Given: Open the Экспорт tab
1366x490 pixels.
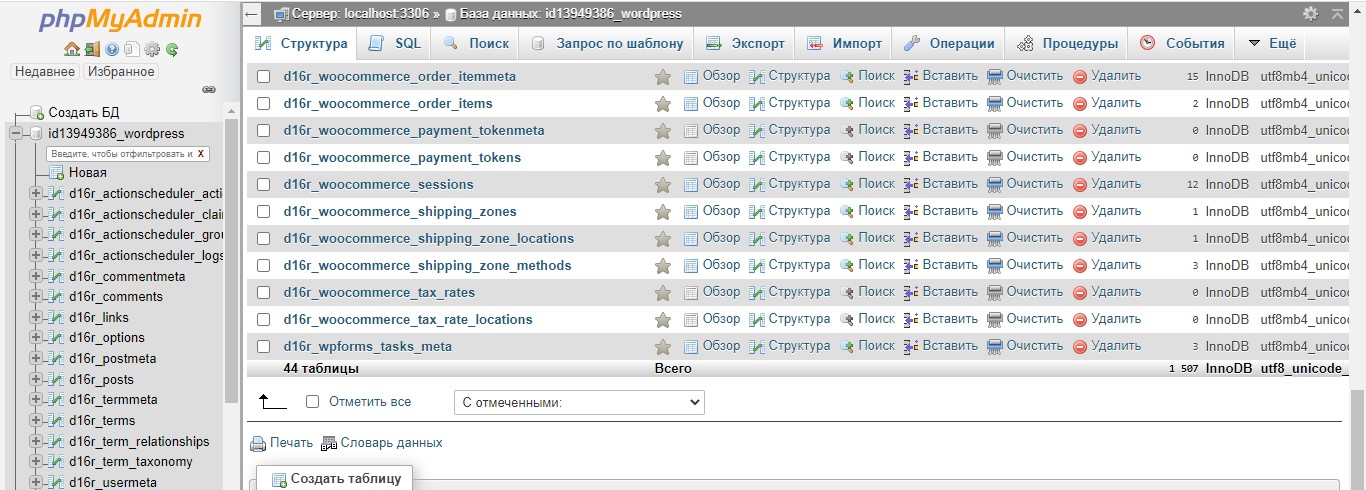Looking at the screenshot, I should pyautogui.click(x=745, y=44).
